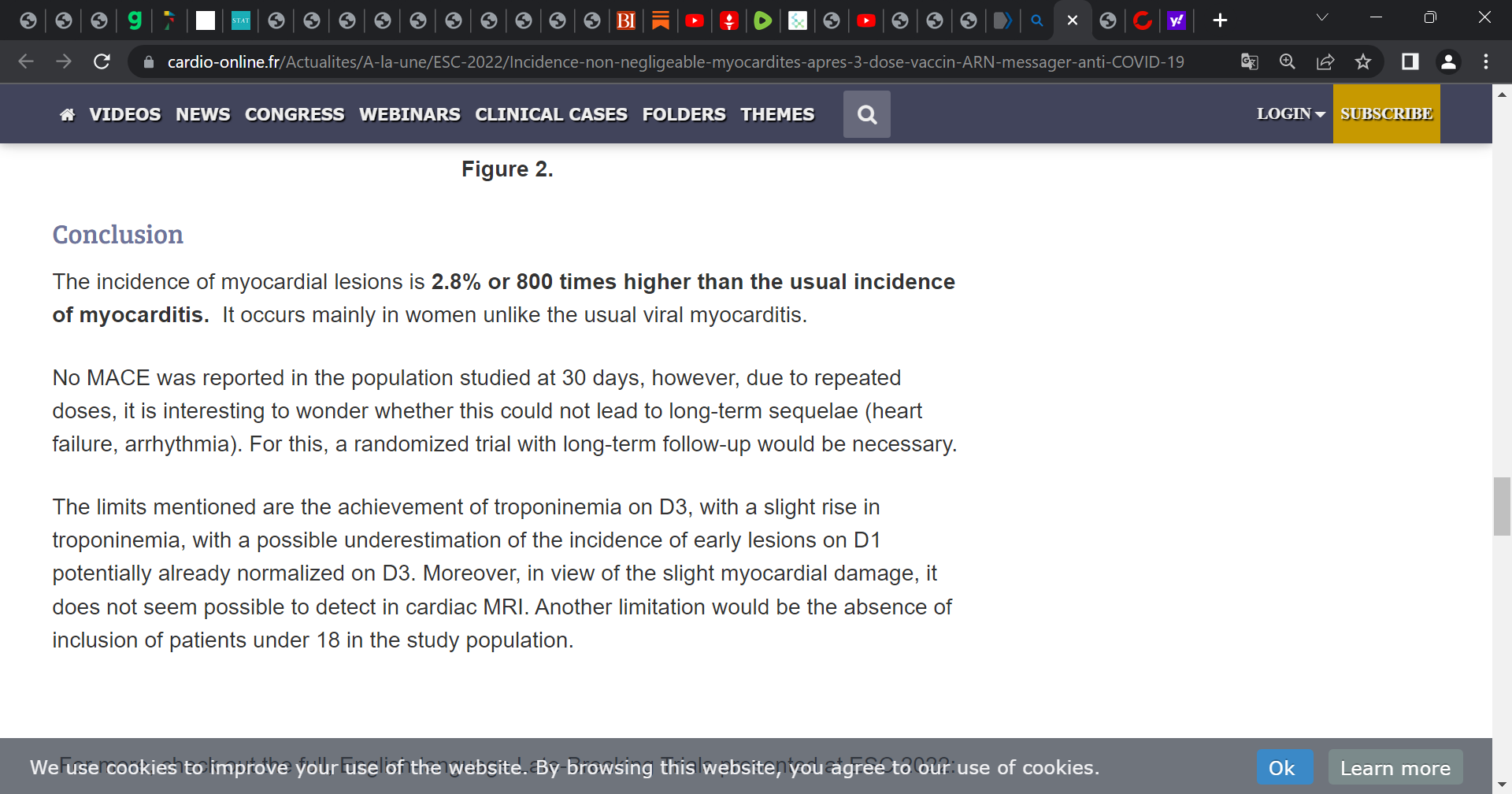The image size is (1512, 794).
Task: Open the tab search dropdown chevron
Action: pyautogui.click(x=1322, y=17)
